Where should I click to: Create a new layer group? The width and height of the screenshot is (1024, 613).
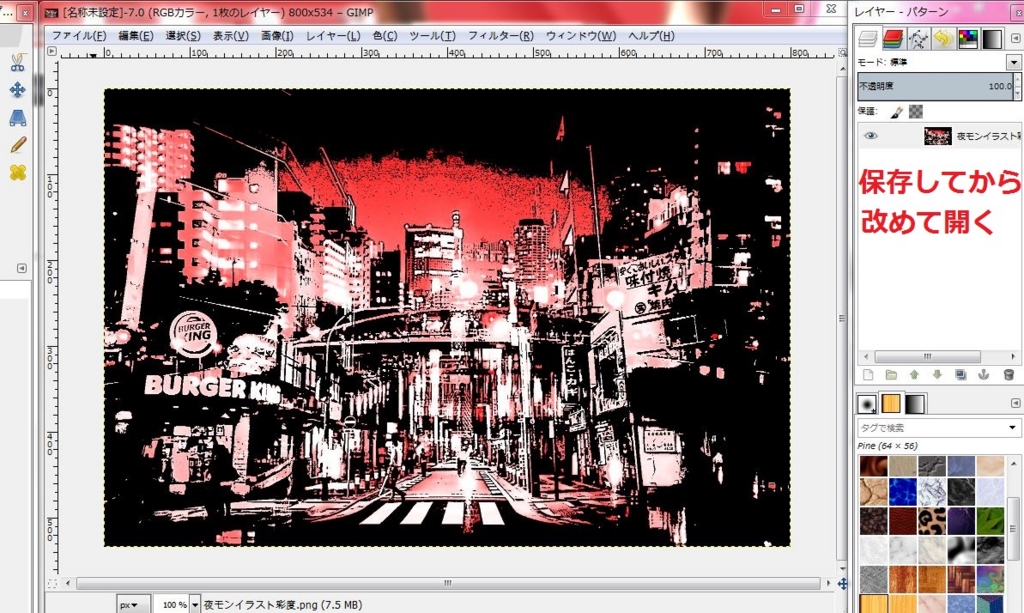tap(891, 375)
